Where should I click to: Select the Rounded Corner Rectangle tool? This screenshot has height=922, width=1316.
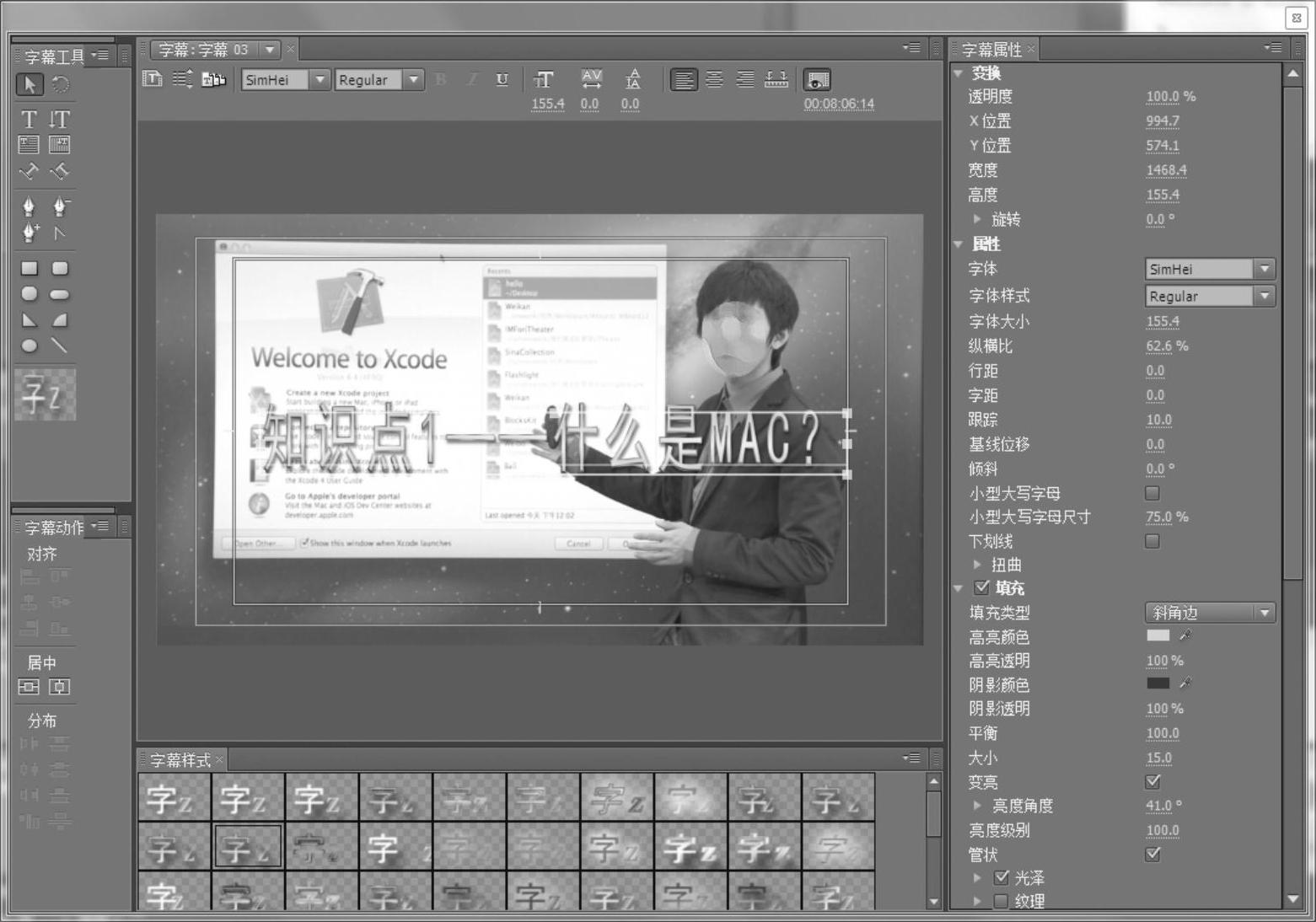click(60, 268)
